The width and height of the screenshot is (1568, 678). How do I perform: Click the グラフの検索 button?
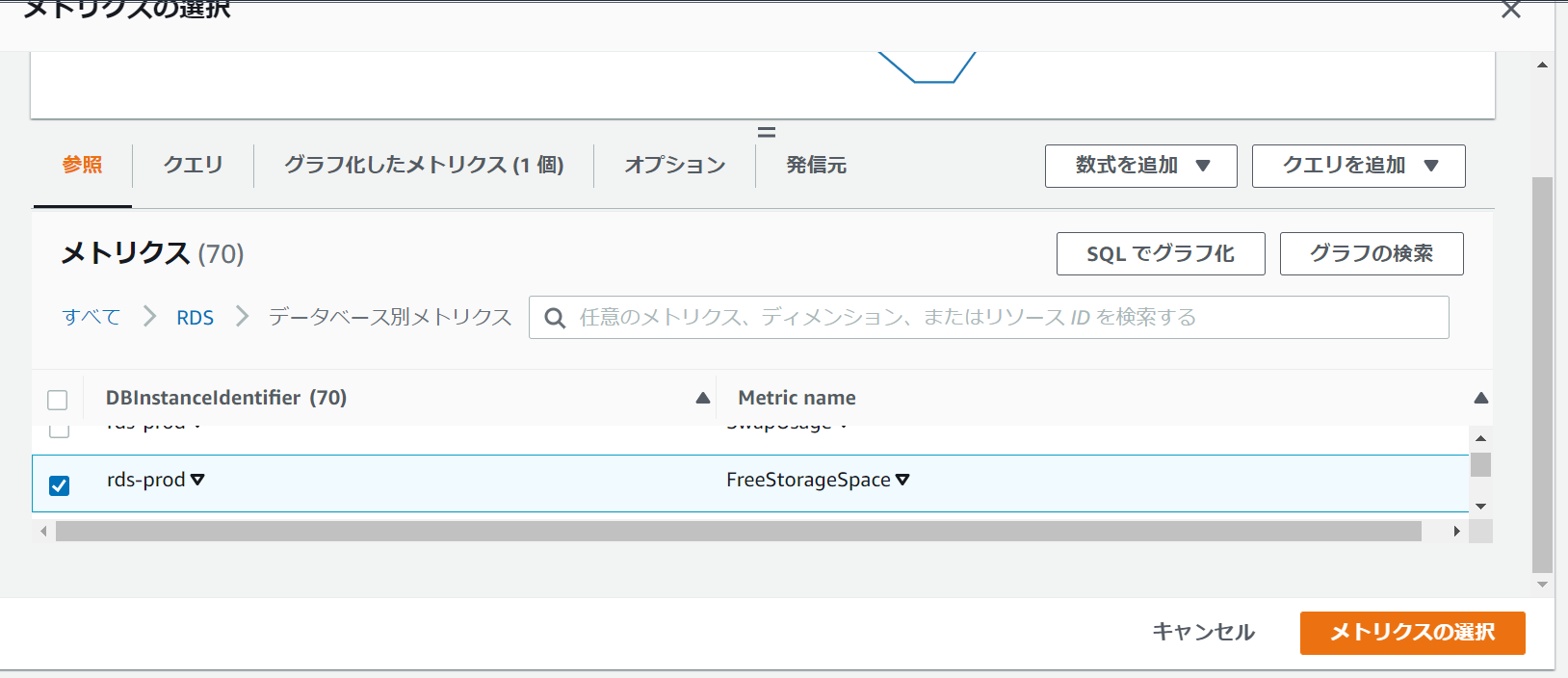pos(1372,253)
